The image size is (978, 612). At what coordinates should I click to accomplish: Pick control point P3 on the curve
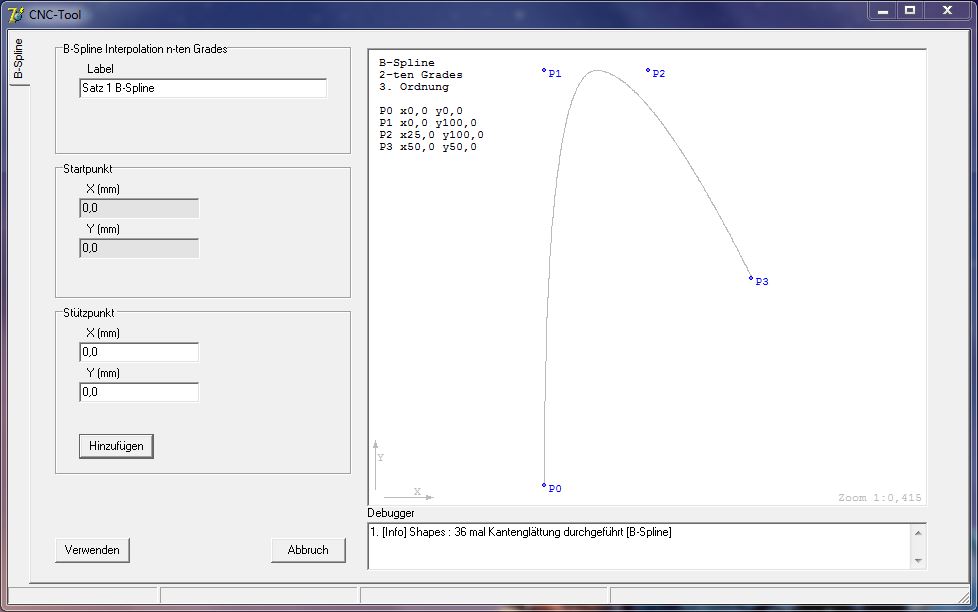[751, 279]
